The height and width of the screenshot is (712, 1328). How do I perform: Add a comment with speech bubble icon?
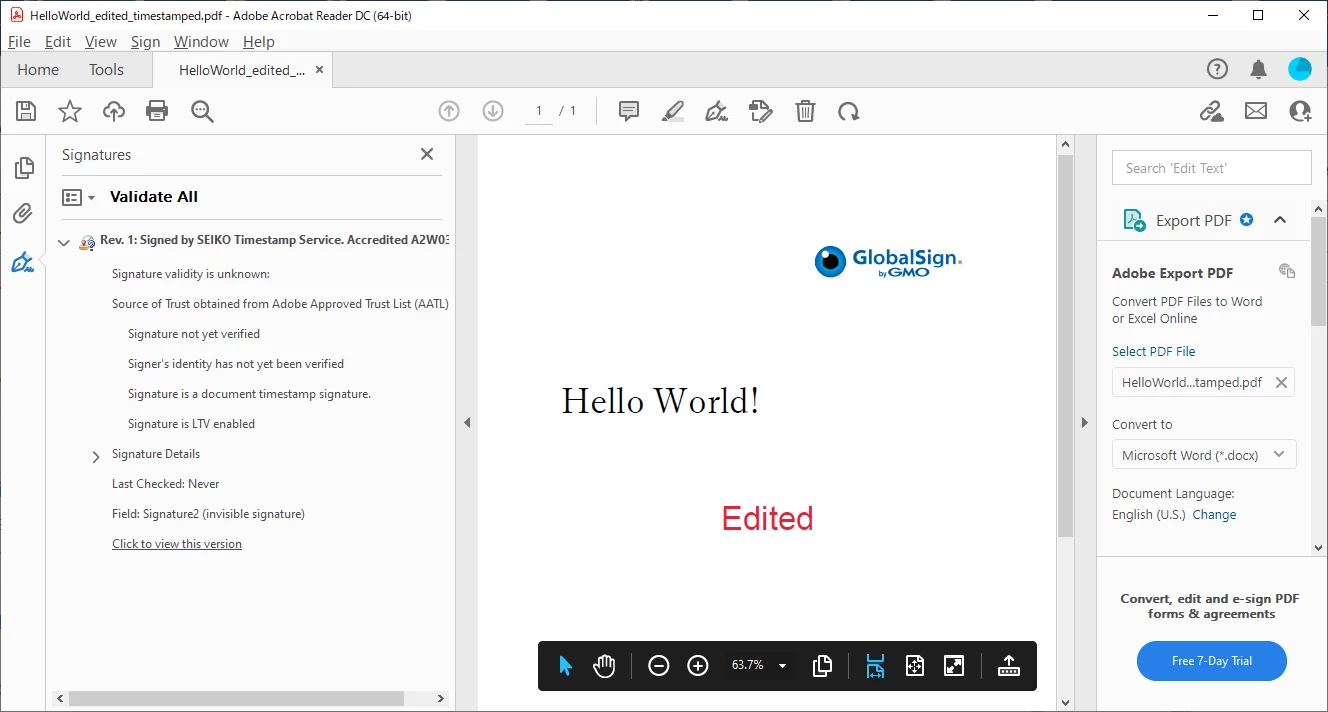click(x=629, y=111)
